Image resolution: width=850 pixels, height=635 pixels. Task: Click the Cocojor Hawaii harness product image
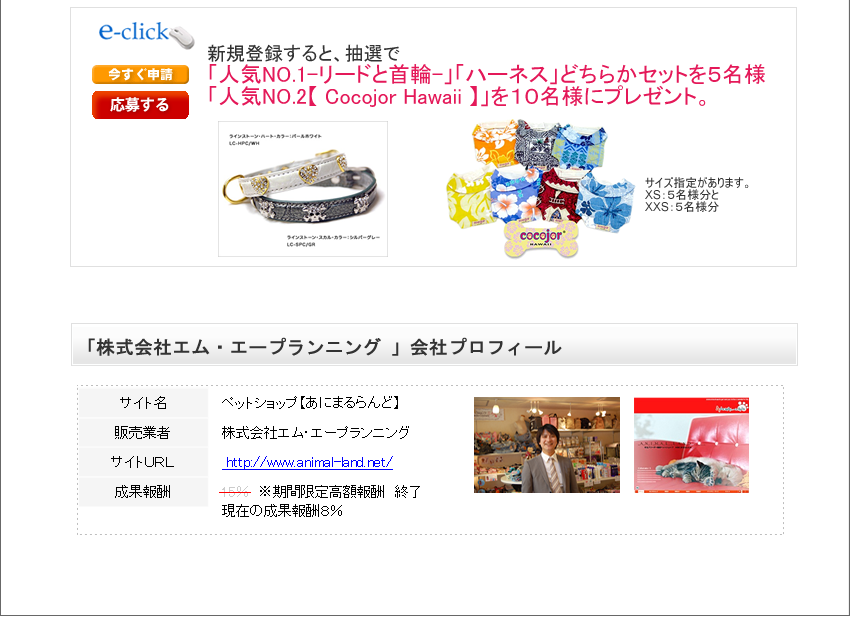click(x=540, y=187)
